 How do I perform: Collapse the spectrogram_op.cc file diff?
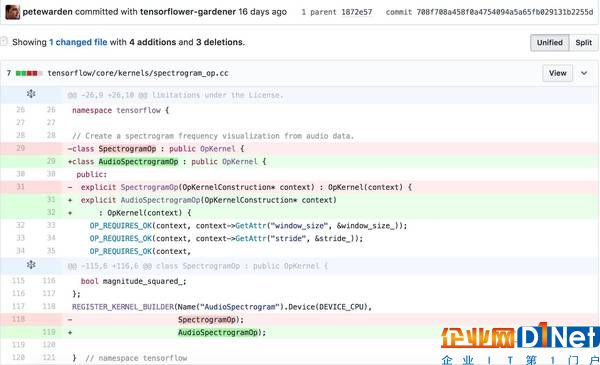(x=584, y=73)
